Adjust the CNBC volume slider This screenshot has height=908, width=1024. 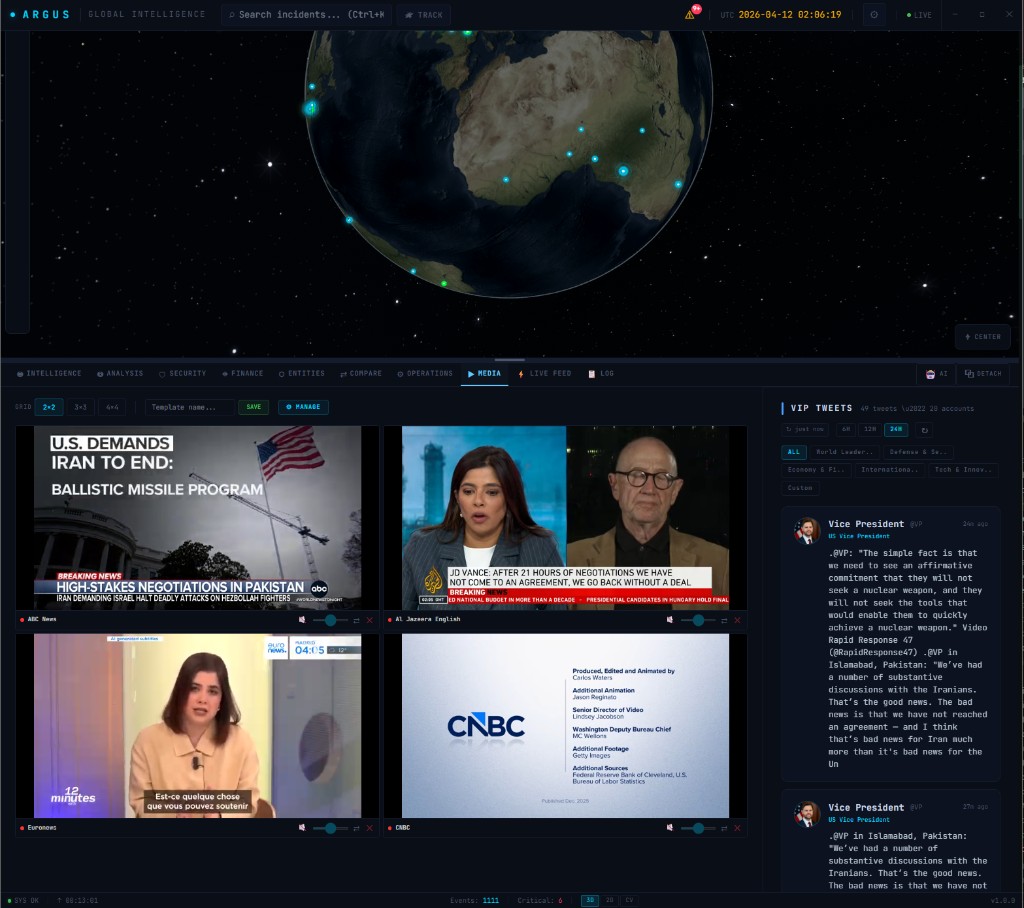(x=697, y=828)
